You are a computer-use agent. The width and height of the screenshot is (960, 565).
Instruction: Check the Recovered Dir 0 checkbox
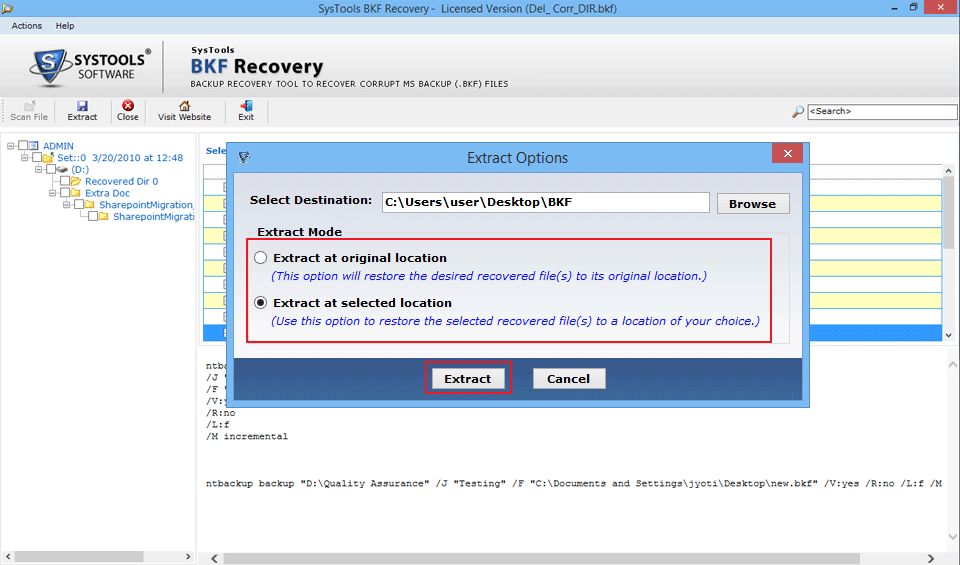[x=65, y=181]
